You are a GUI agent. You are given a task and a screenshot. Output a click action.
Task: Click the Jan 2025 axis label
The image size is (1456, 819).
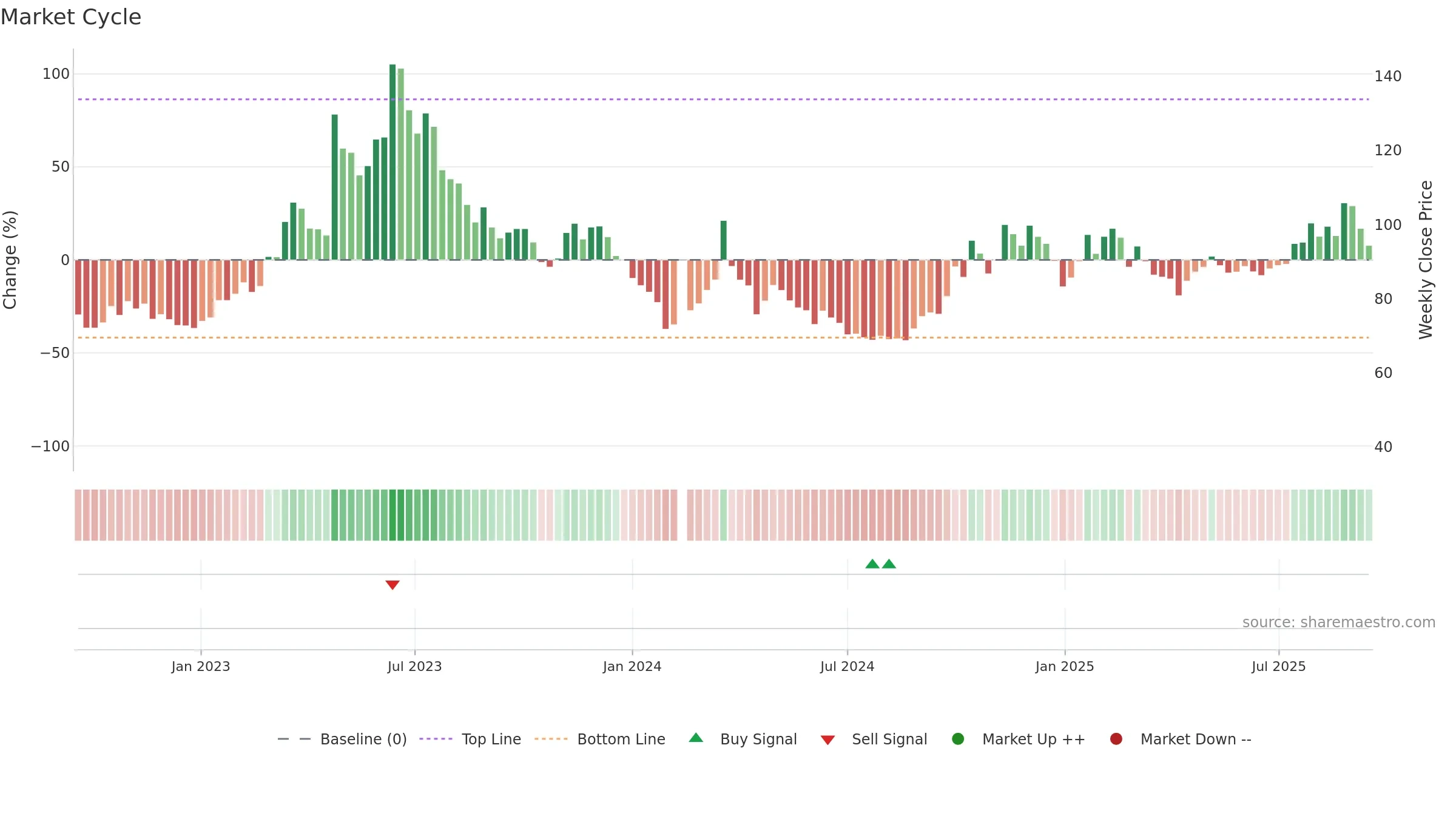(x=1065, y=666)
